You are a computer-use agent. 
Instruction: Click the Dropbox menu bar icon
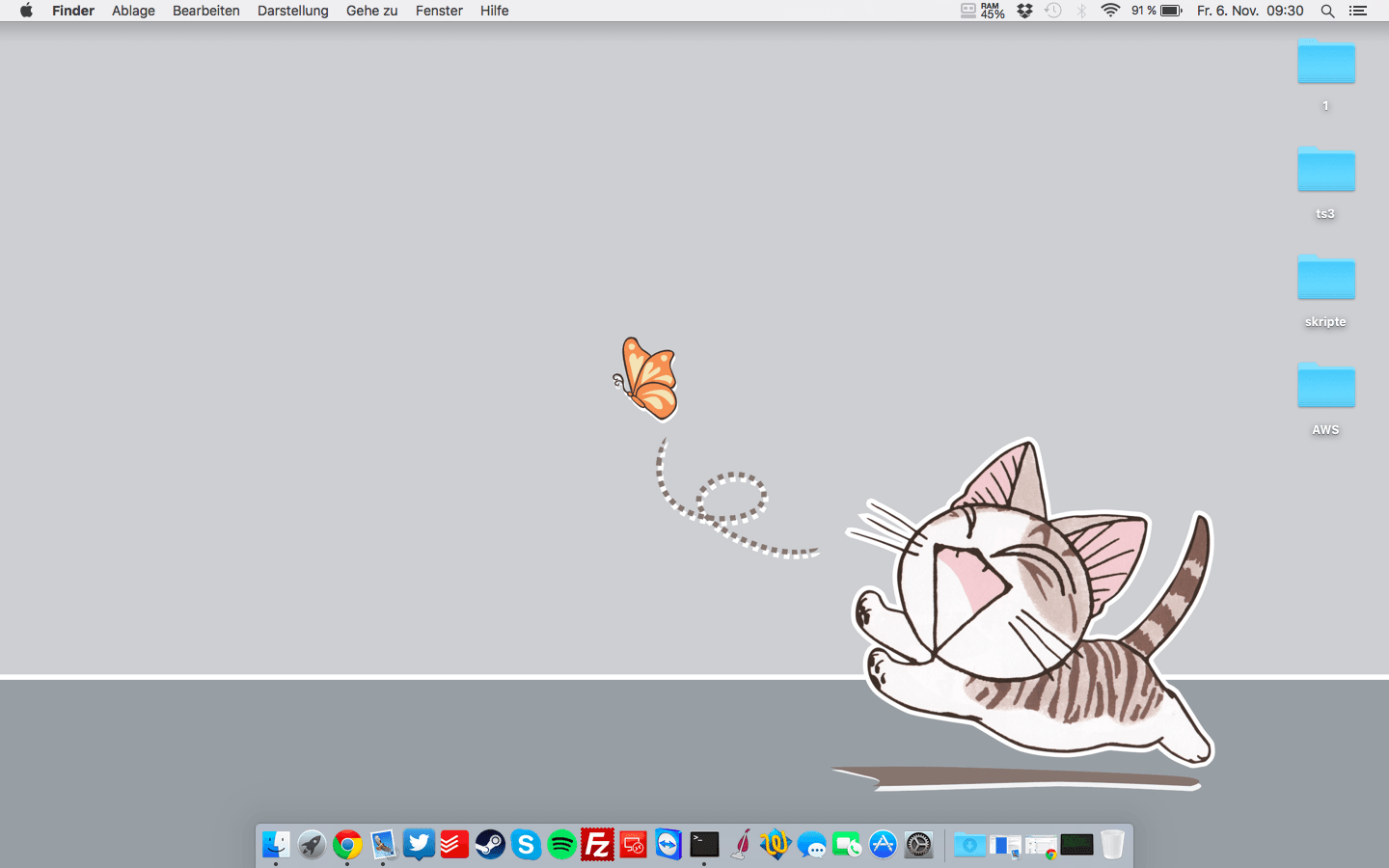coord(1024,11)
